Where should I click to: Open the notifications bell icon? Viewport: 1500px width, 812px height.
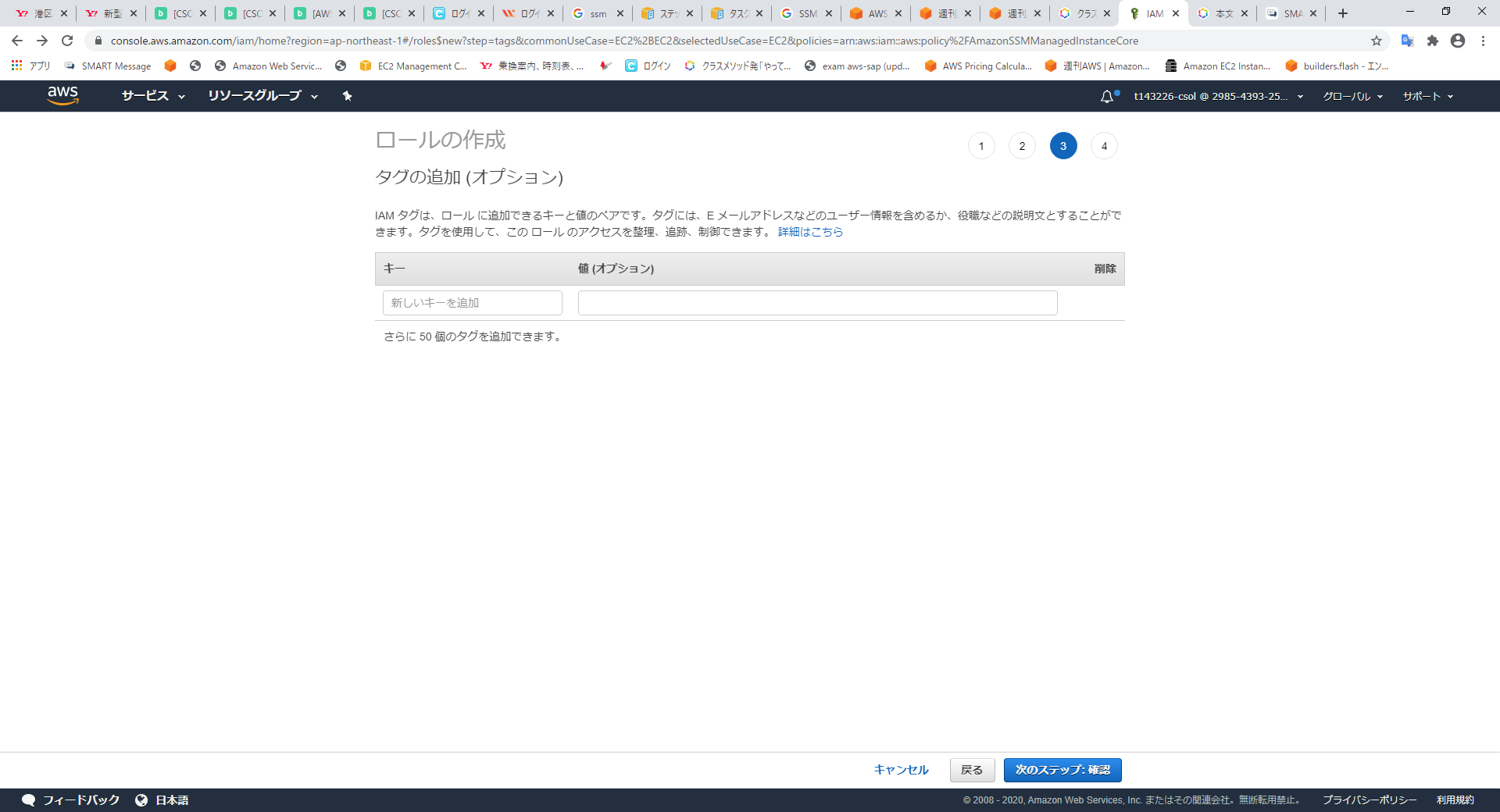[x=1107, y=97]
